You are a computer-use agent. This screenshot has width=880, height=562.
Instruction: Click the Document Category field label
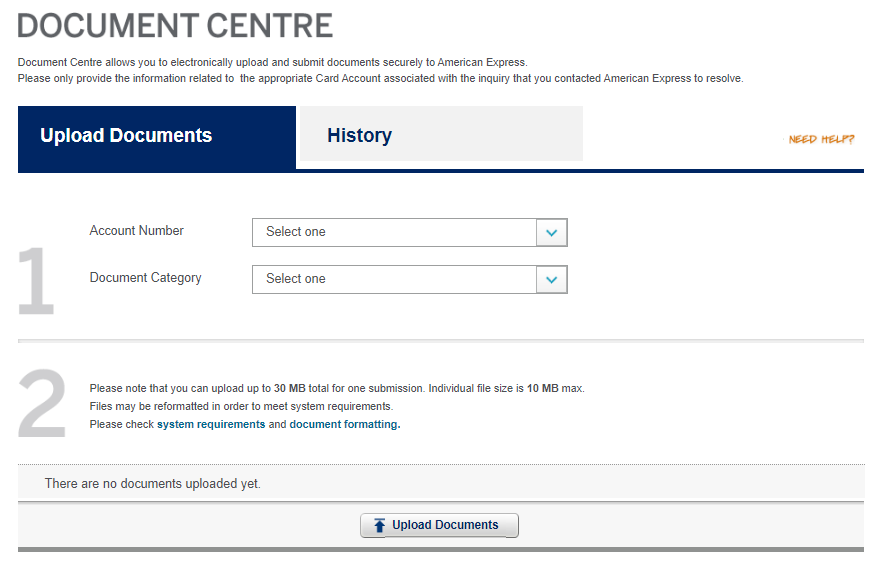[146, 277]
